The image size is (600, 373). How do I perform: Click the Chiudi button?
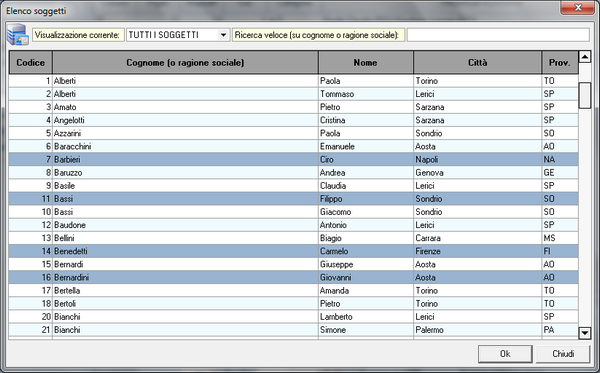(562, 354)
